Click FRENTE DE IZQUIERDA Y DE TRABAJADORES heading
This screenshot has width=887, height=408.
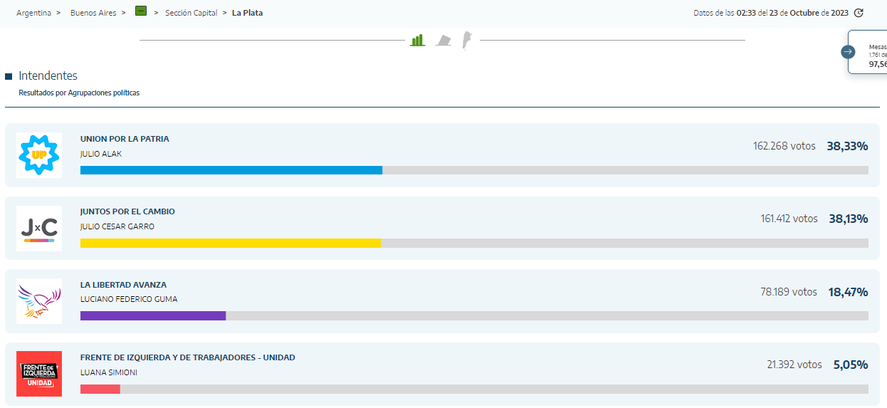[x=188, y=358]
